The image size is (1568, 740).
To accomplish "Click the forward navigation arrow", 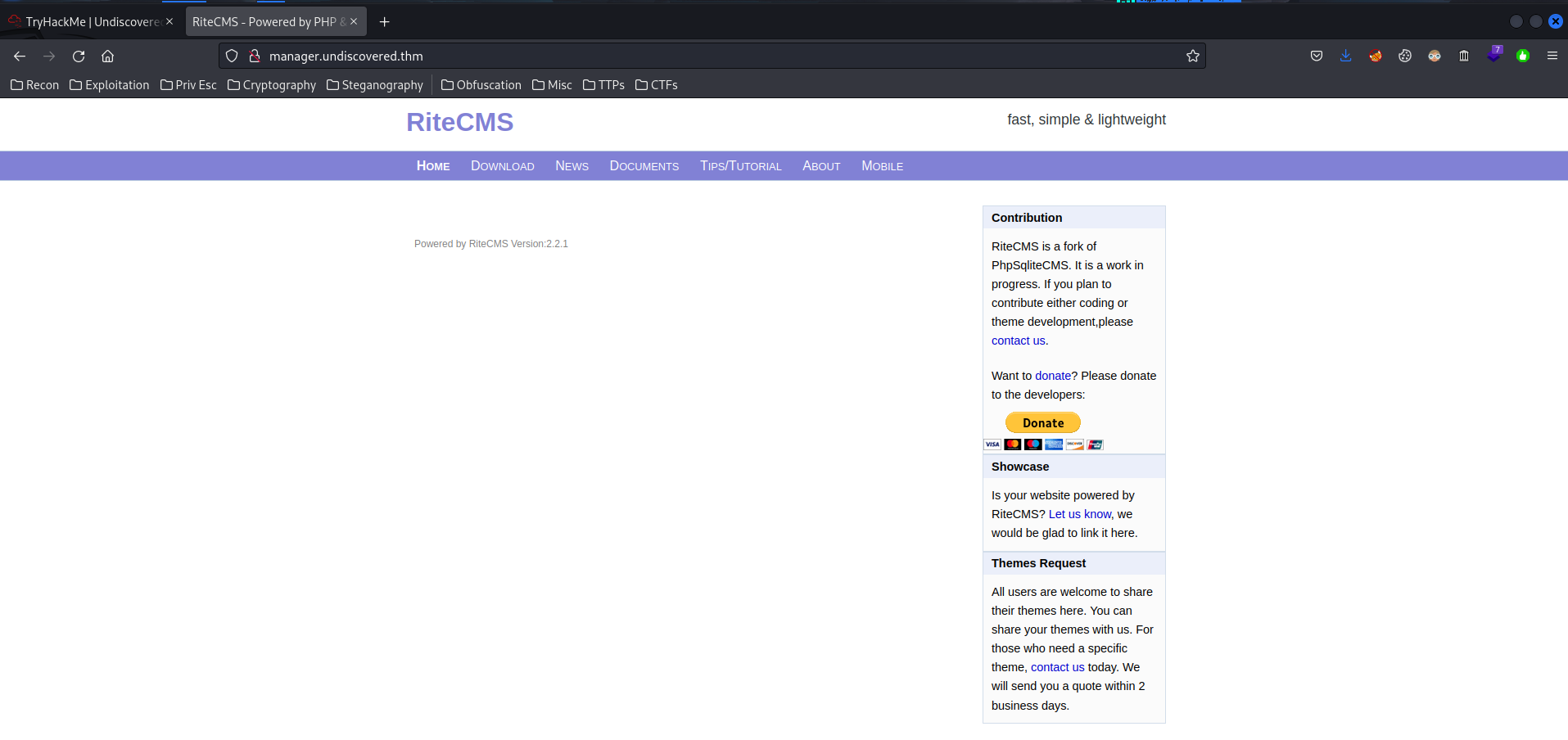I will tap(49, 56).
